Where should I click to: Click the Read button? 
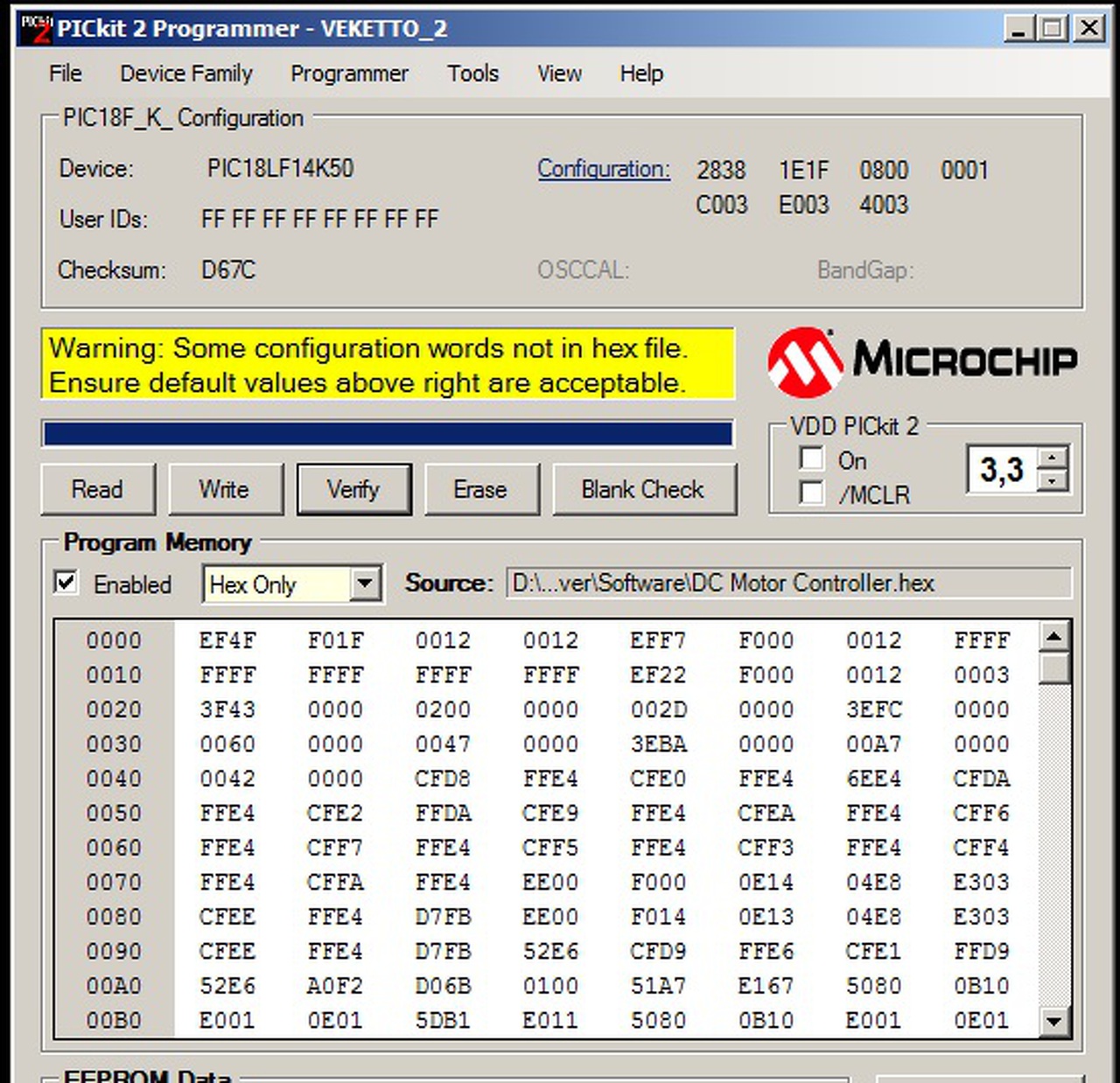[x=98, y=489]
